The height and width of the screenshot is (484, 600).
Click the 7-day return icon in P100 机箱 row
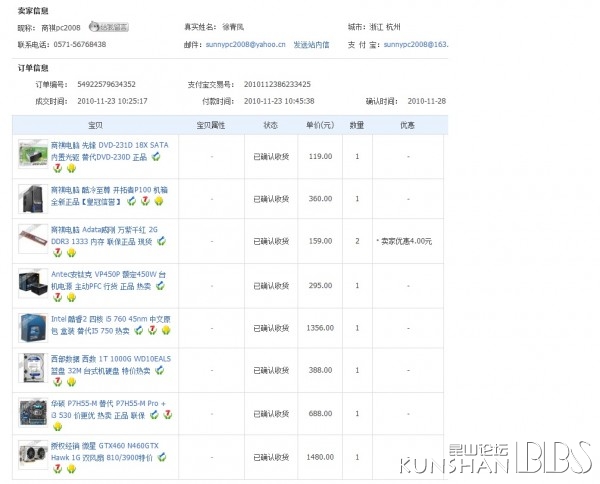[145, 201]
